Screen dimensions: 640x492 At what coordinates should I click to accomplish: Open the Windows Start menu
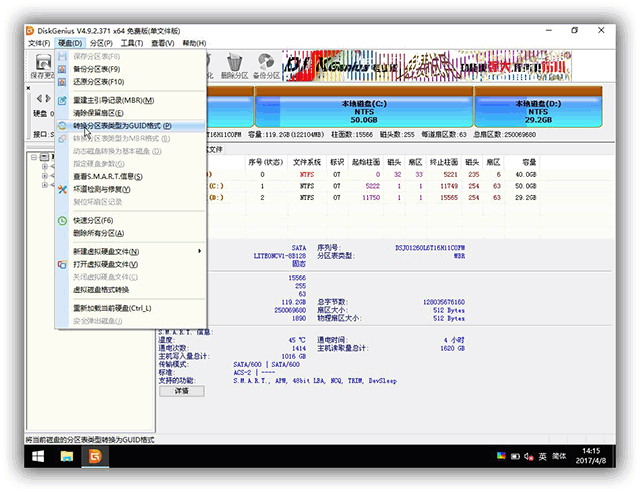click(x=37, y=456)
